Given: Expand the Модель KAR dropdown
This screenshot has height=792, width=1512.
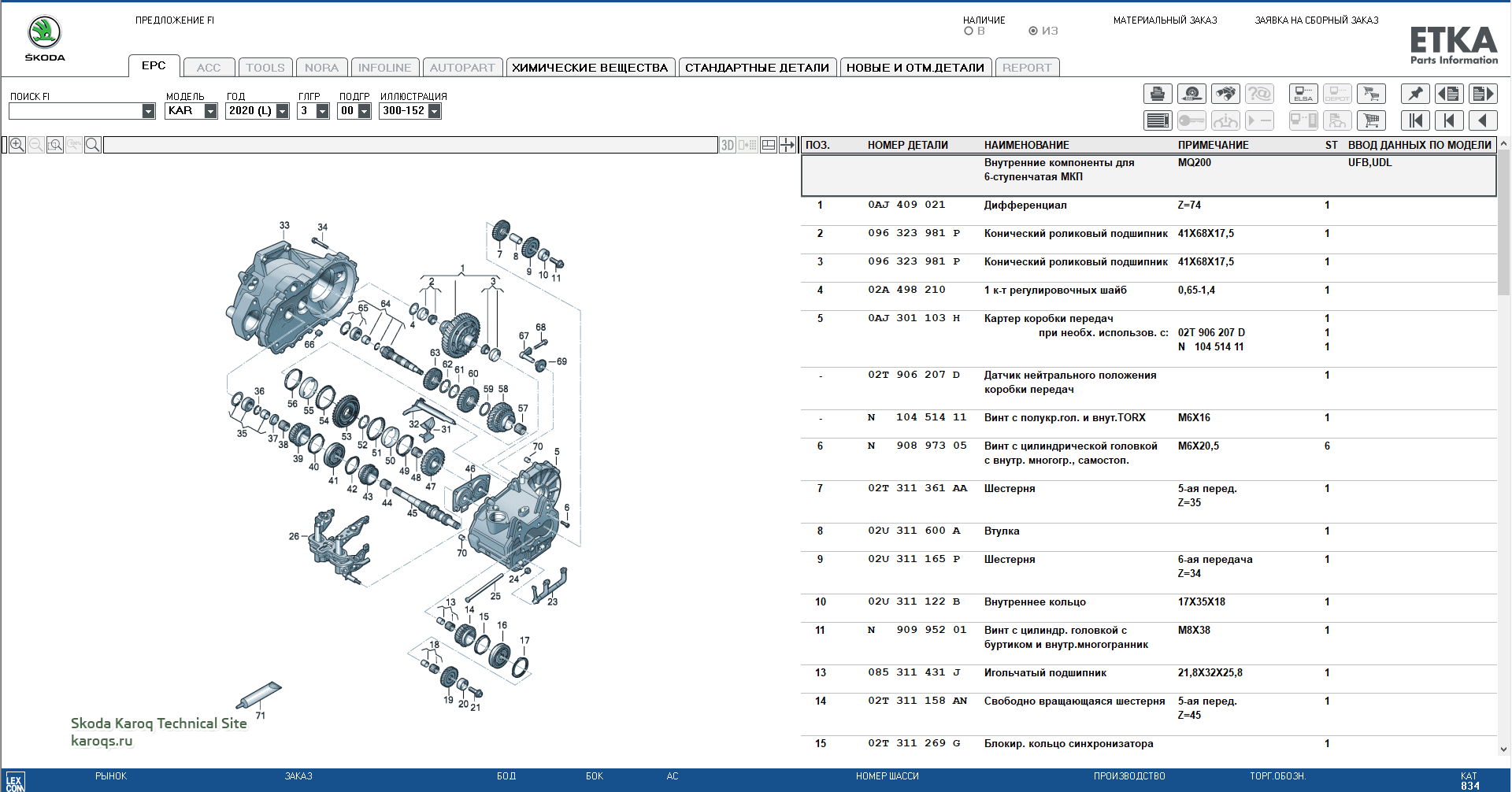Looking at the screenshot, I should point(210,111).
